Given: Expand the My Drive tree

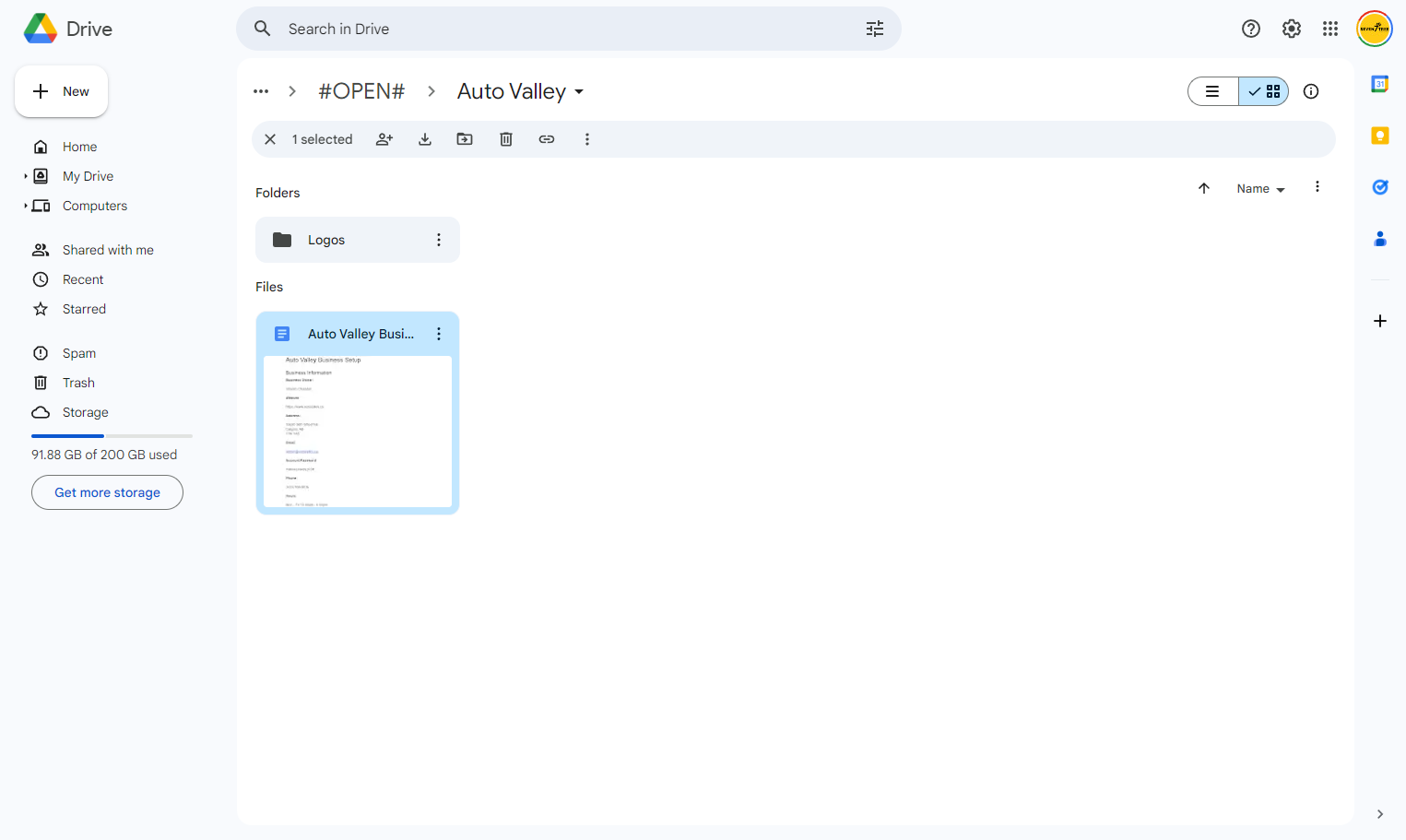Looking at the screenshot, I should click(x=26, y=176).
